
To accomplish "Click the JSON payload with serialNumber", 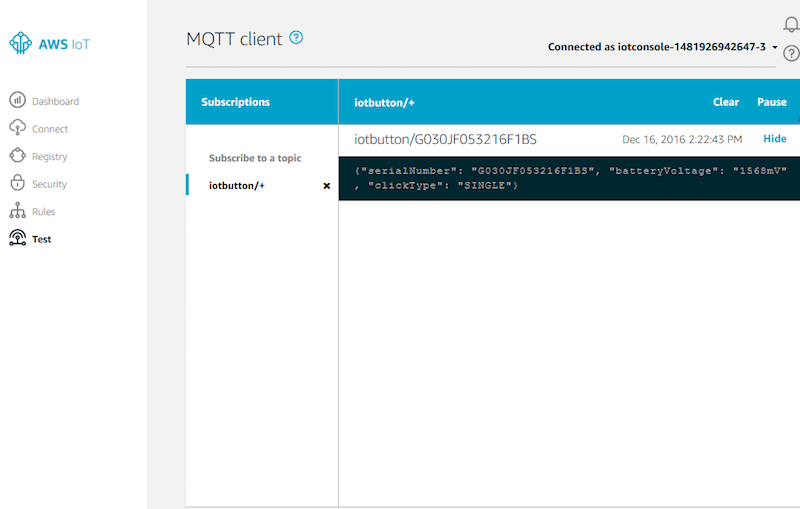I will pyautogui.click(x=569, y=178).
